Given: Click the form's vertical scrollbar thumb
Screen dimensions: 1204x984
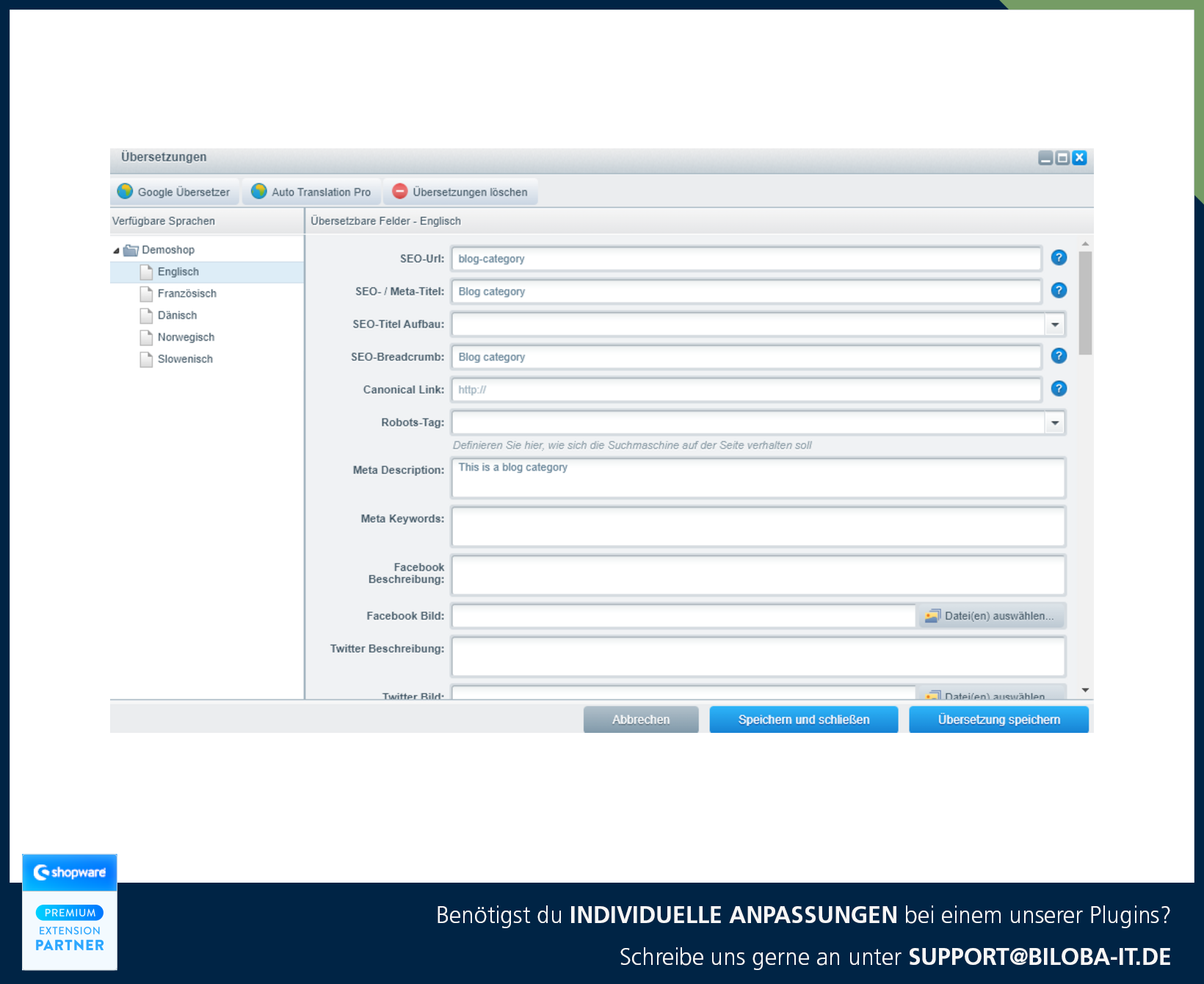Looking at the screenshot, I should coord(1085,303).
